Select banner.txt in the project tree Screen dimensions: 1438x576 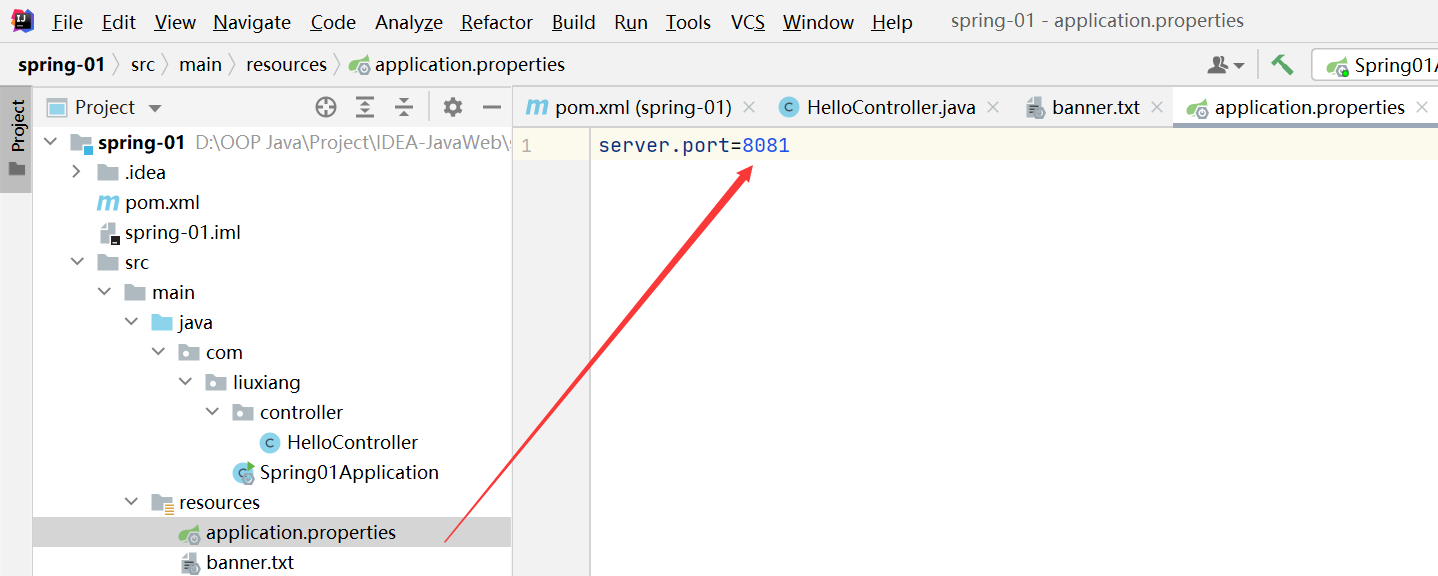click(250, 562)
